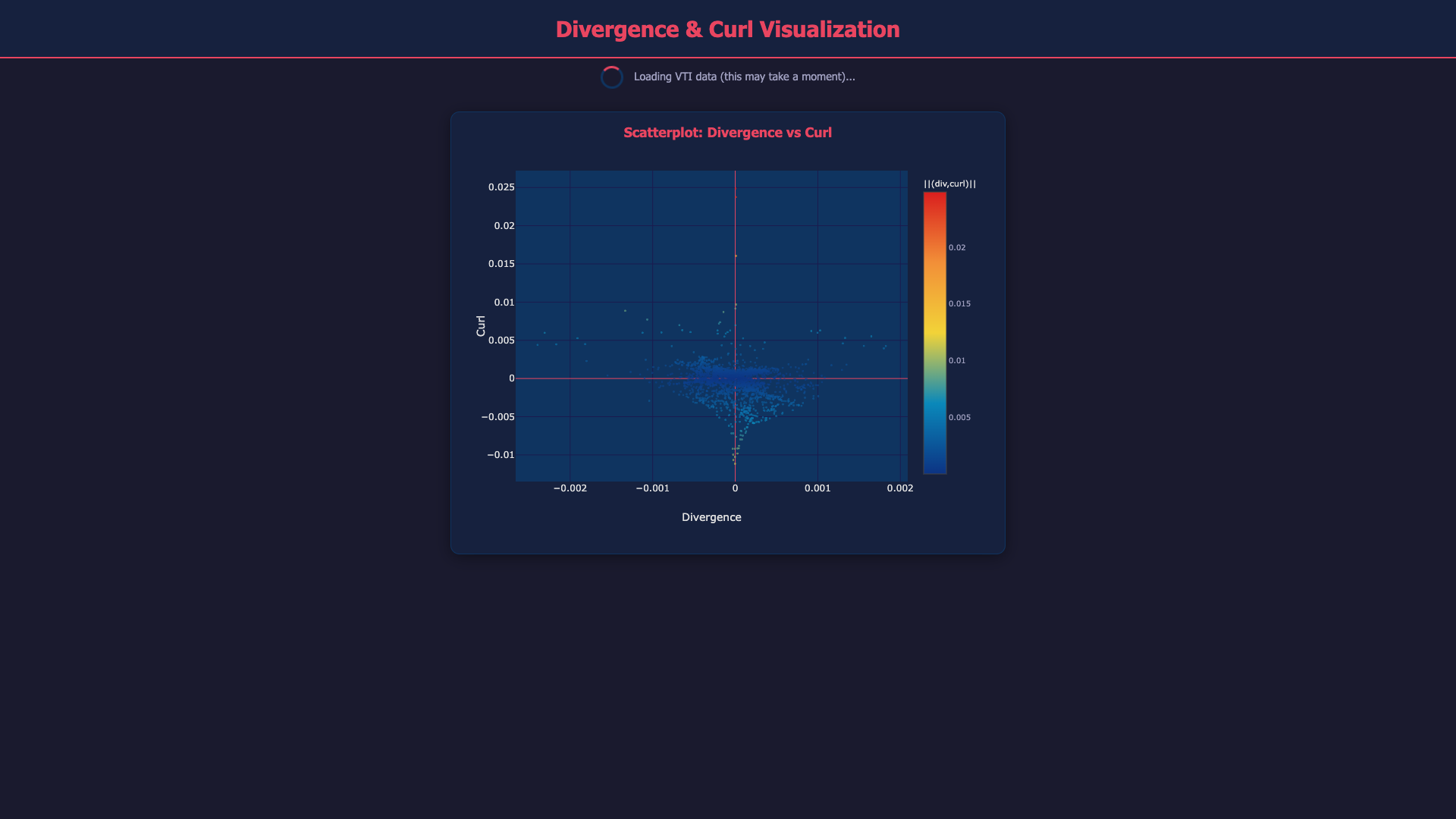This screenshot has width=1456, height=819.
Task: Click y-axis tick label 0.015
Action: click(501, 264)
